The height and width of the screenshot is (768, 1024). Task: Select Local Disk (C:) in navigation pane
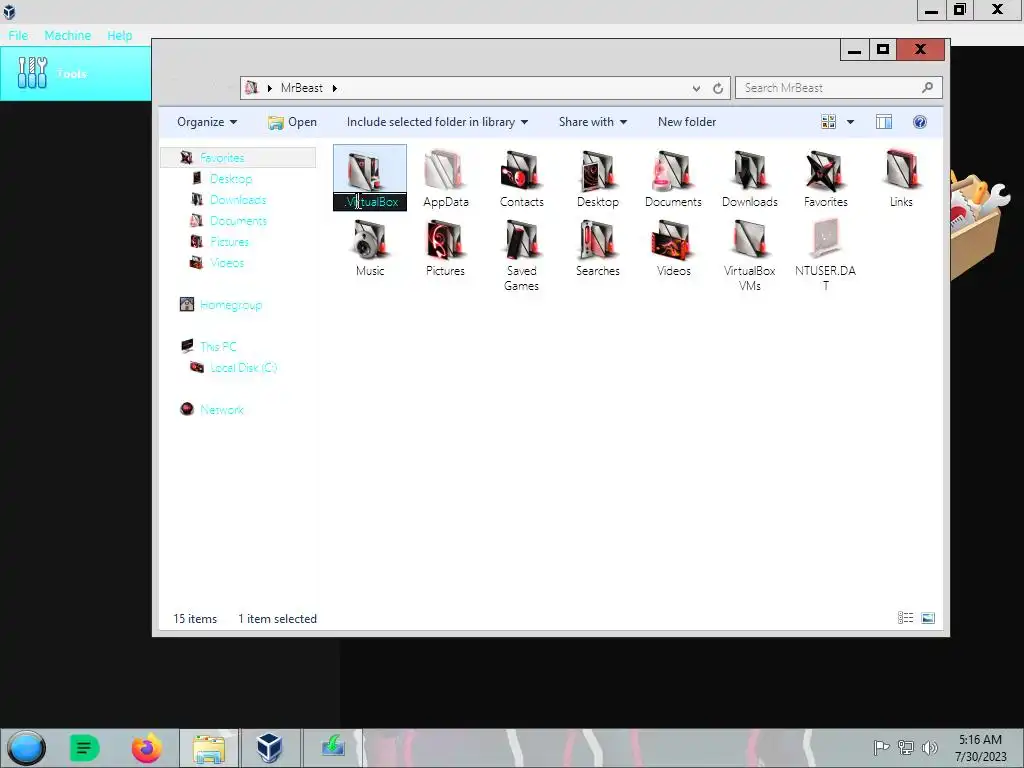pos(244,368)
